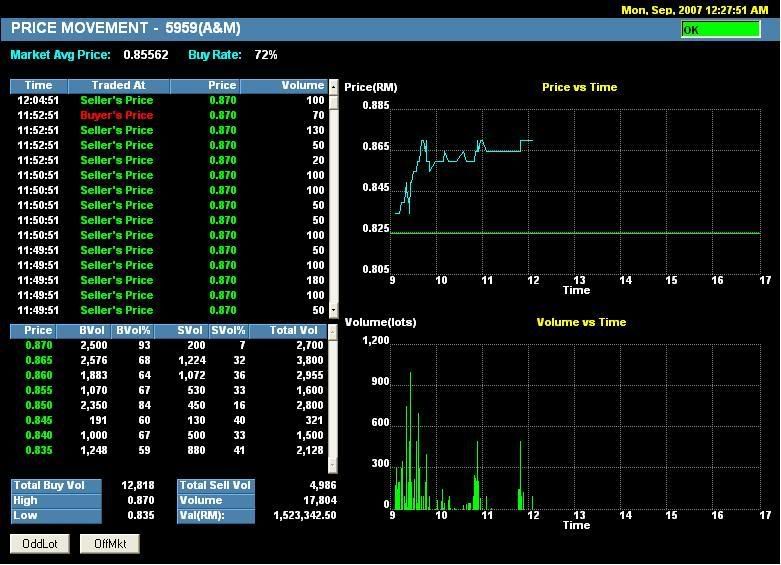Sort by the Time column header
The width and height of the screenshot is (781, 565).
coord(38,86)
